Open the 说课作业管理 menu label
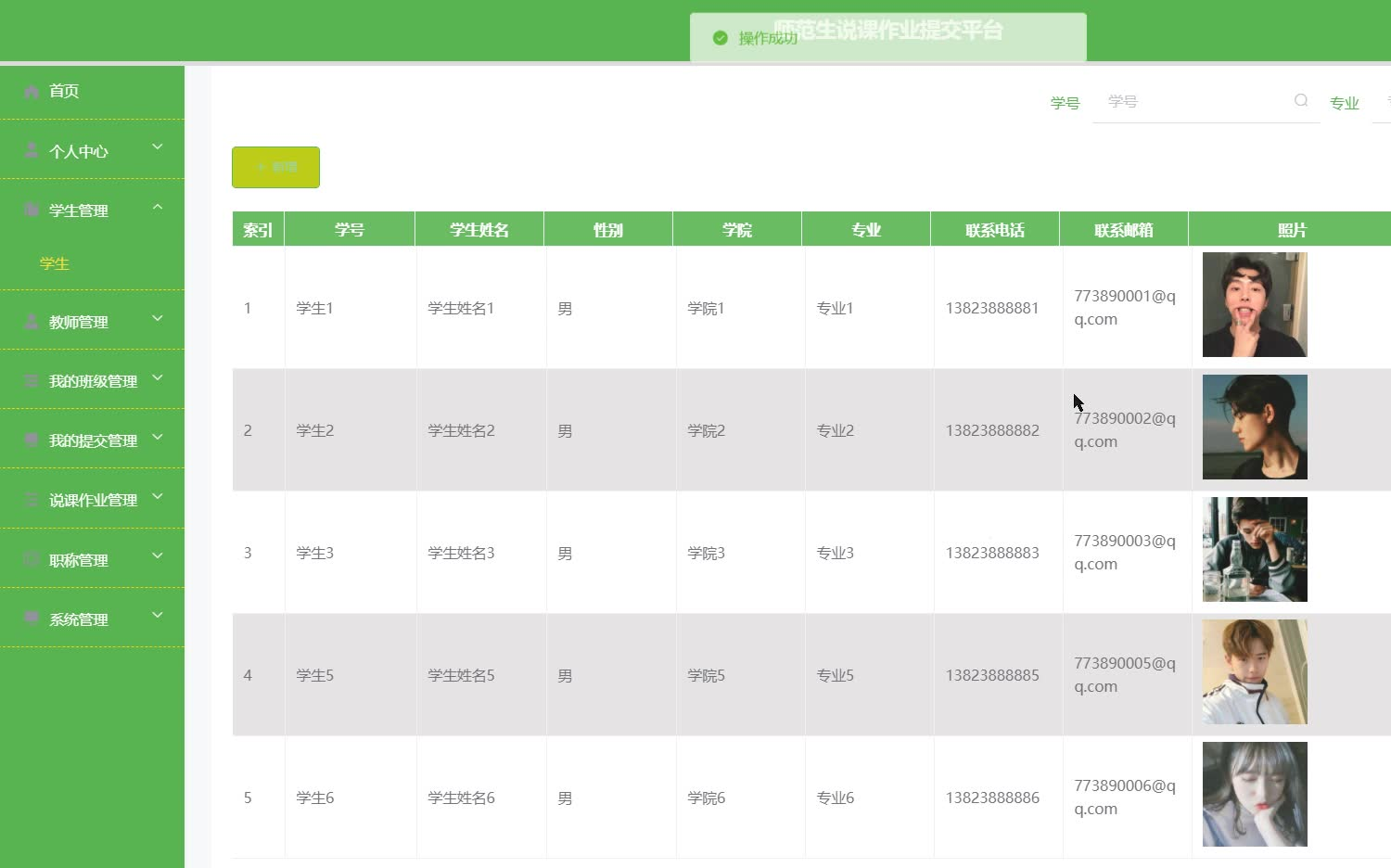The width and height of the screenshot is (1391, 868). pyautogui.click(x=93, y=501)
